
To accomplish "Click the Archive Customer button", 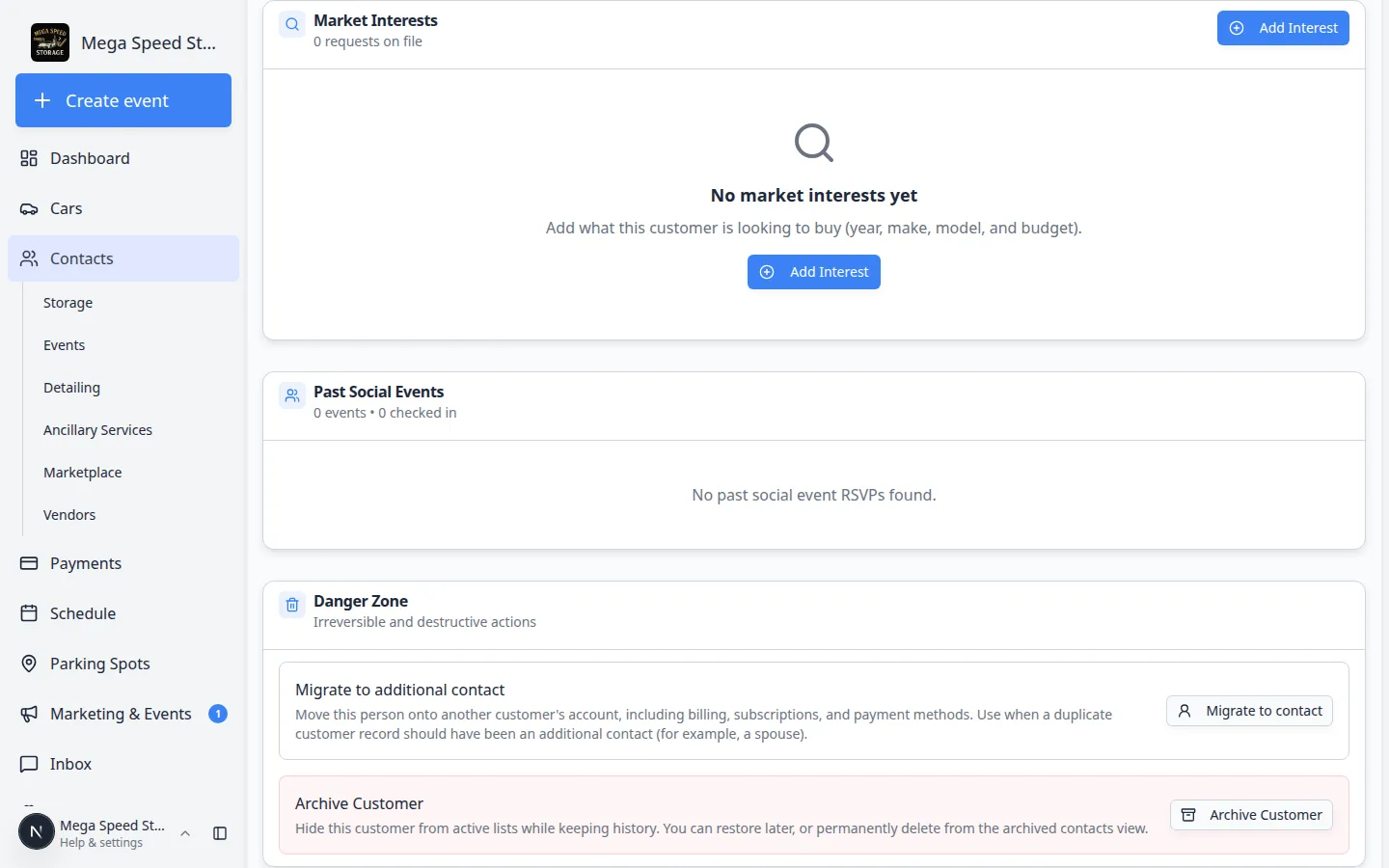I will pyautogui.click(x=1251, y=815).
